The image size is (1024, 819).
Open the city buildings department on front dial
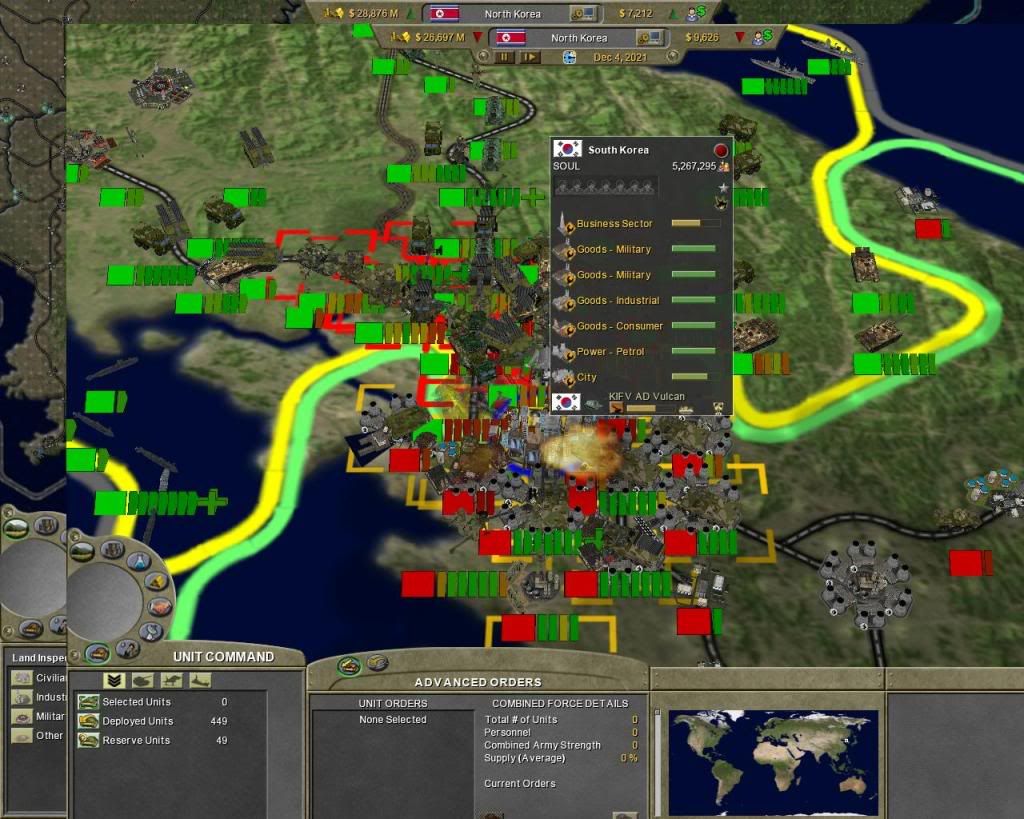click(112, 549)
